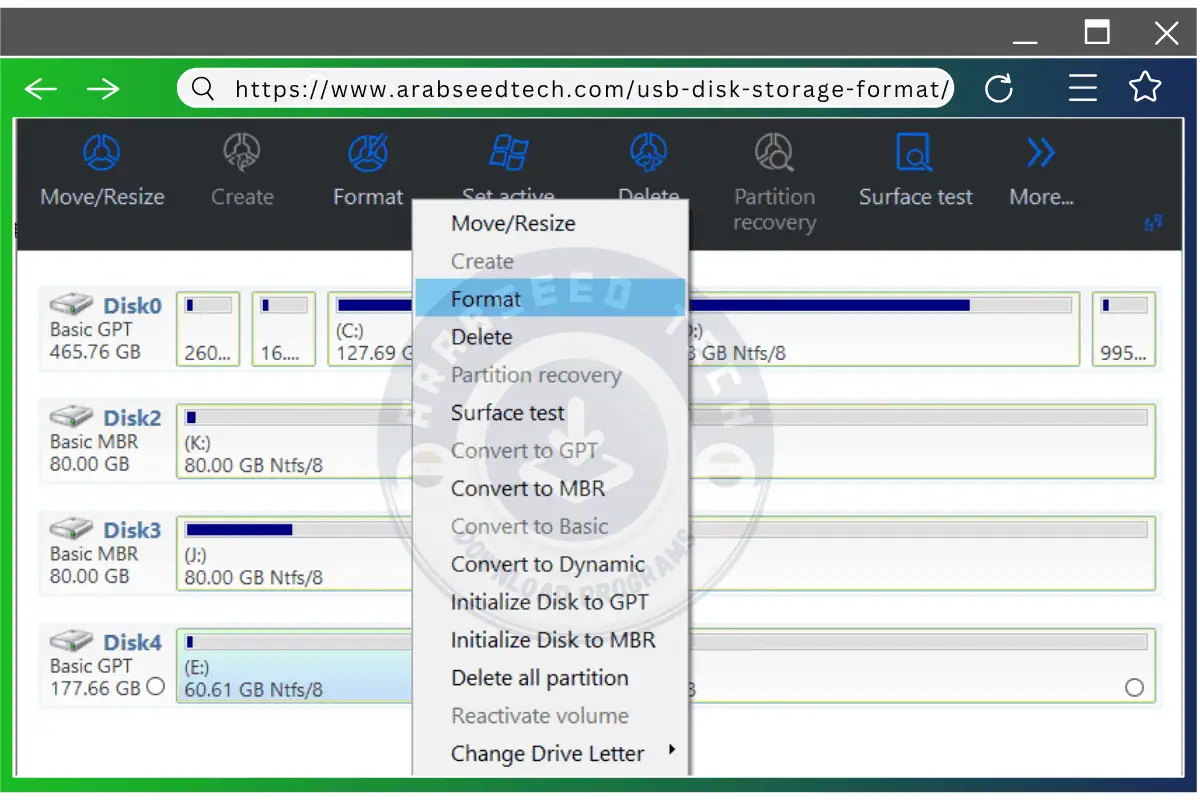
Task: Select the Disk3 disk label
Action: pyautogui.click(x=131, y=530)
